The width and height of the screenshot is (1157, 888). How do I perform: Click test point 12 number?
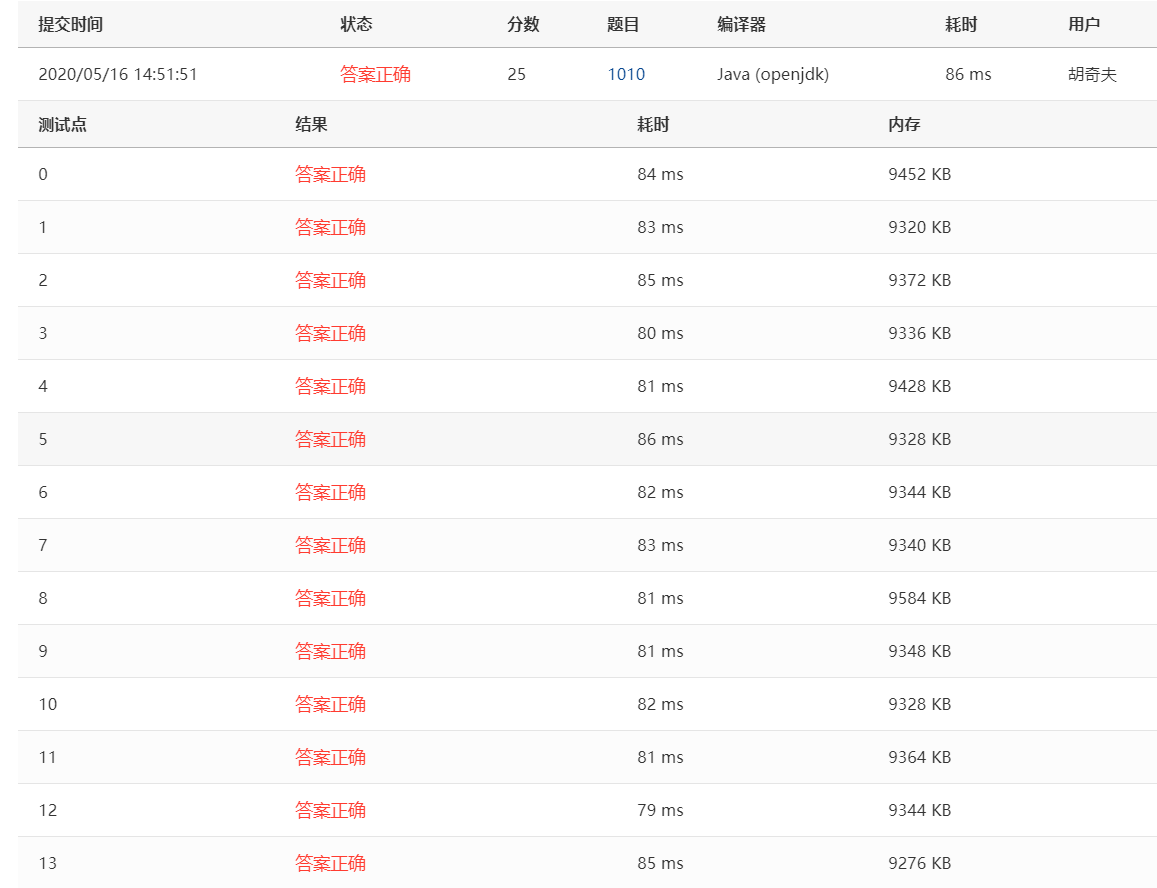(47, 810)
